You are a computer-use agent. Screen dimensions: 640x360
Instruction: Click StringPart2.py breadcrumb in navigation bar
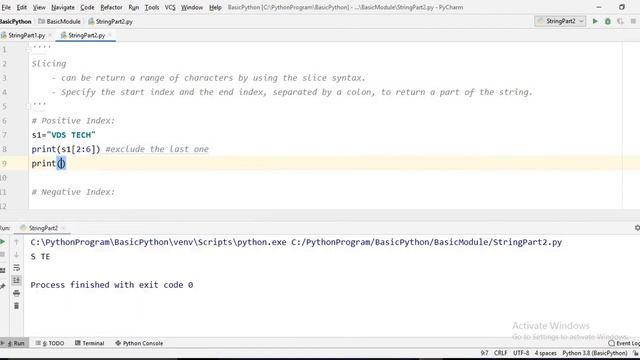[111, 22]
